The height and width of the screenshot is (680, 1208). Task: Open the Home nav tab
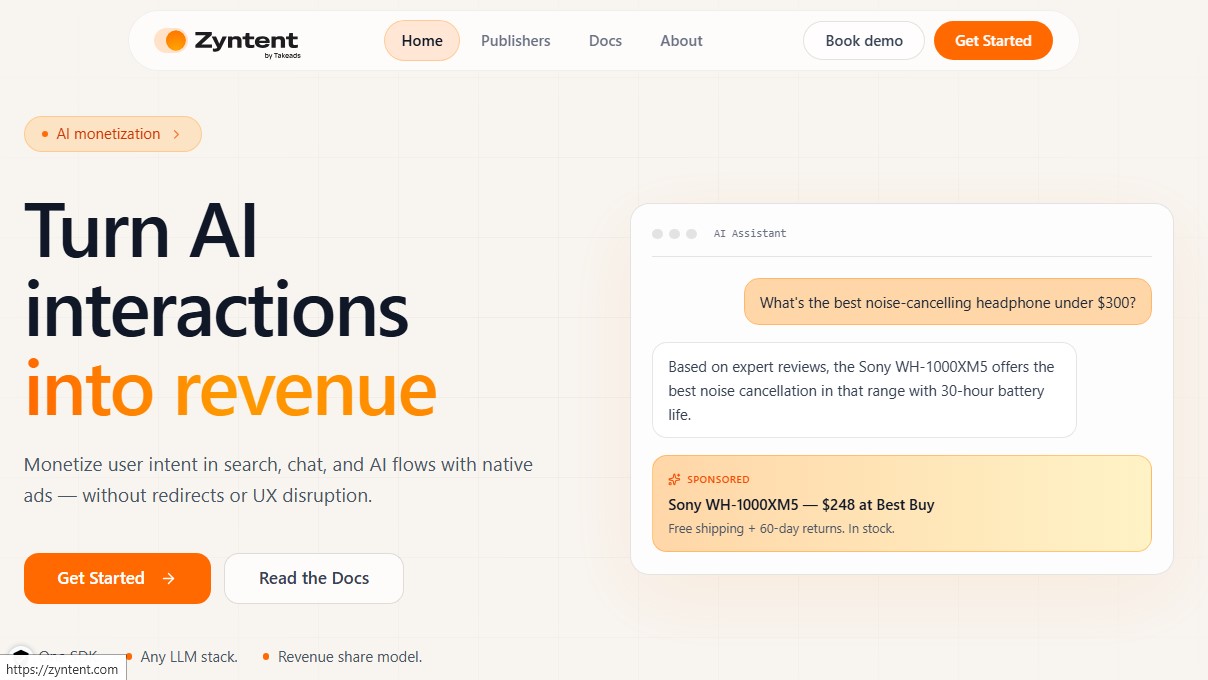422,41
